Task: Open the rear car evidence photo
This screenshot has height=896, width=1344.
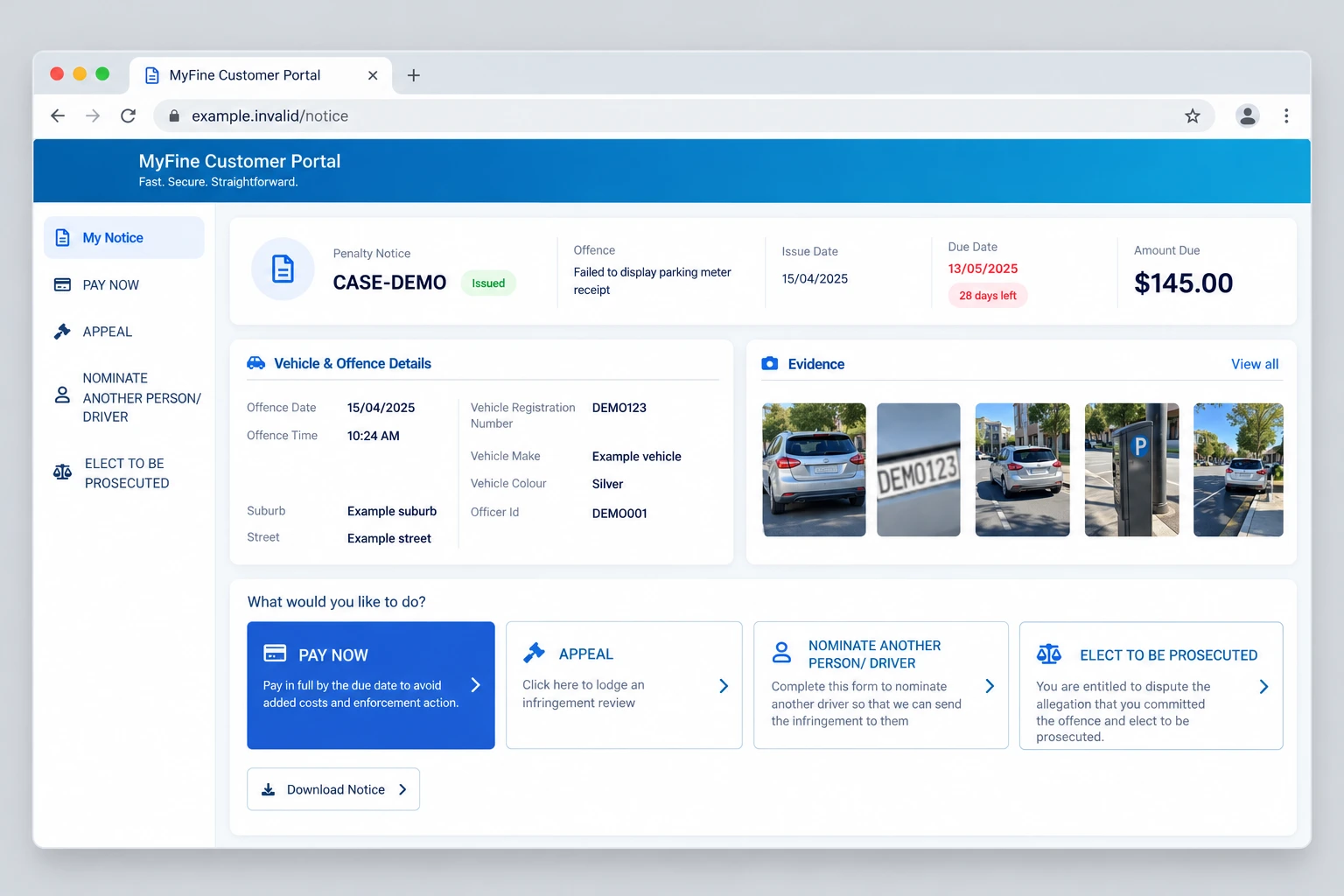Action: (x=814, y=470)
